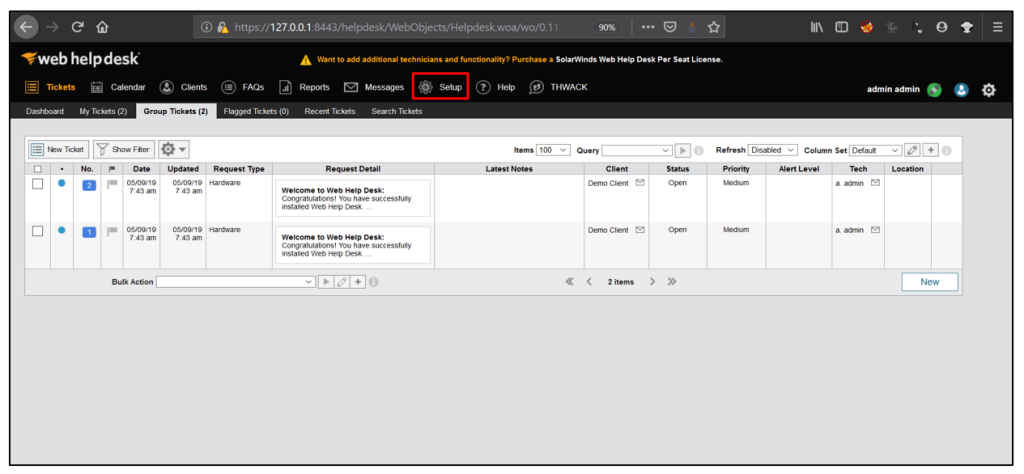Edit bulk action pencil icon
Image resolution: width=1024 pixels, height=474 pixels.
coord(342,282)
